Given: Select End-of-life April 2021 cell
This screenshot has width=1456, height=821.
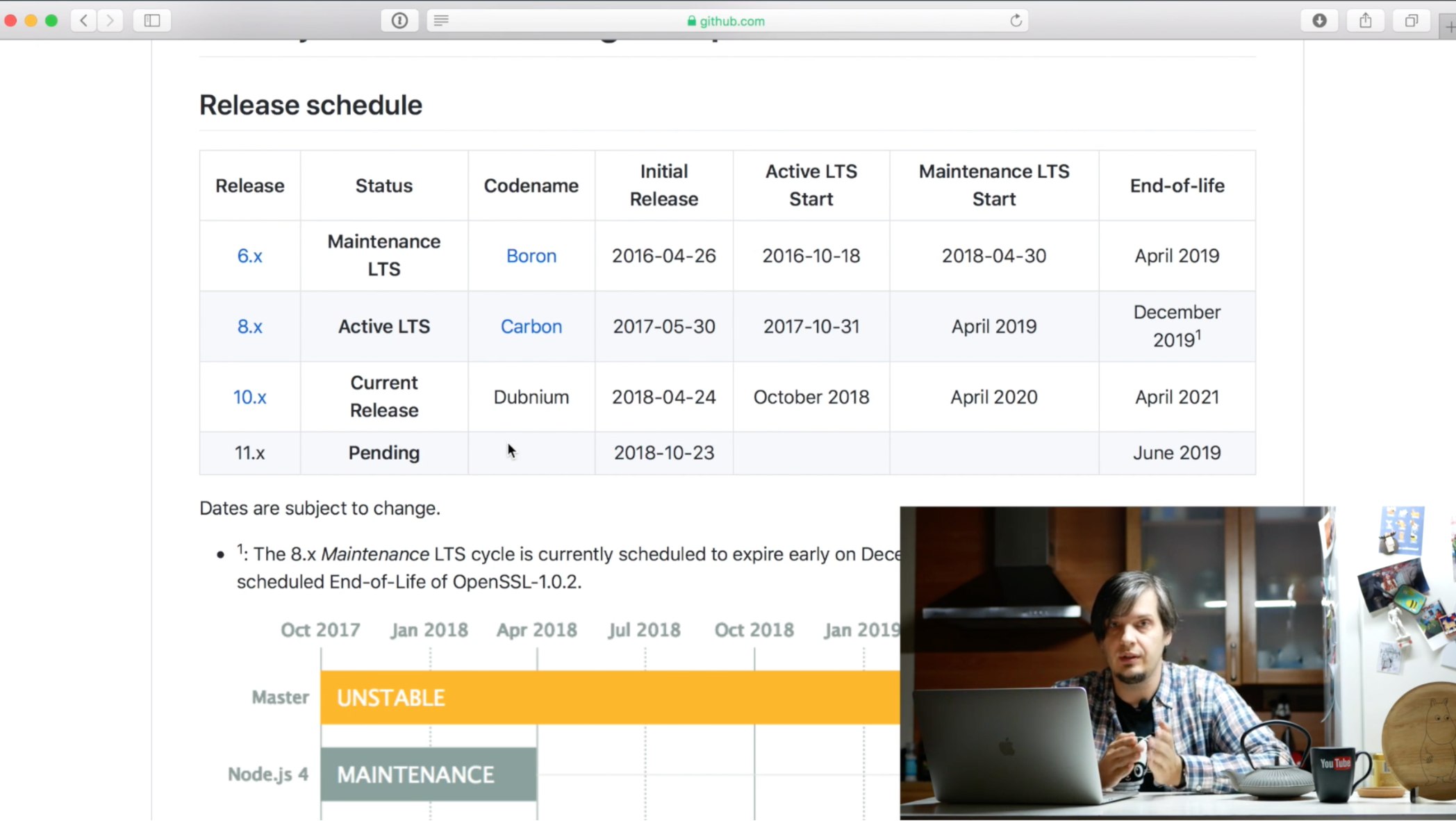Looking at the screenshot, I should point(1177,397).
